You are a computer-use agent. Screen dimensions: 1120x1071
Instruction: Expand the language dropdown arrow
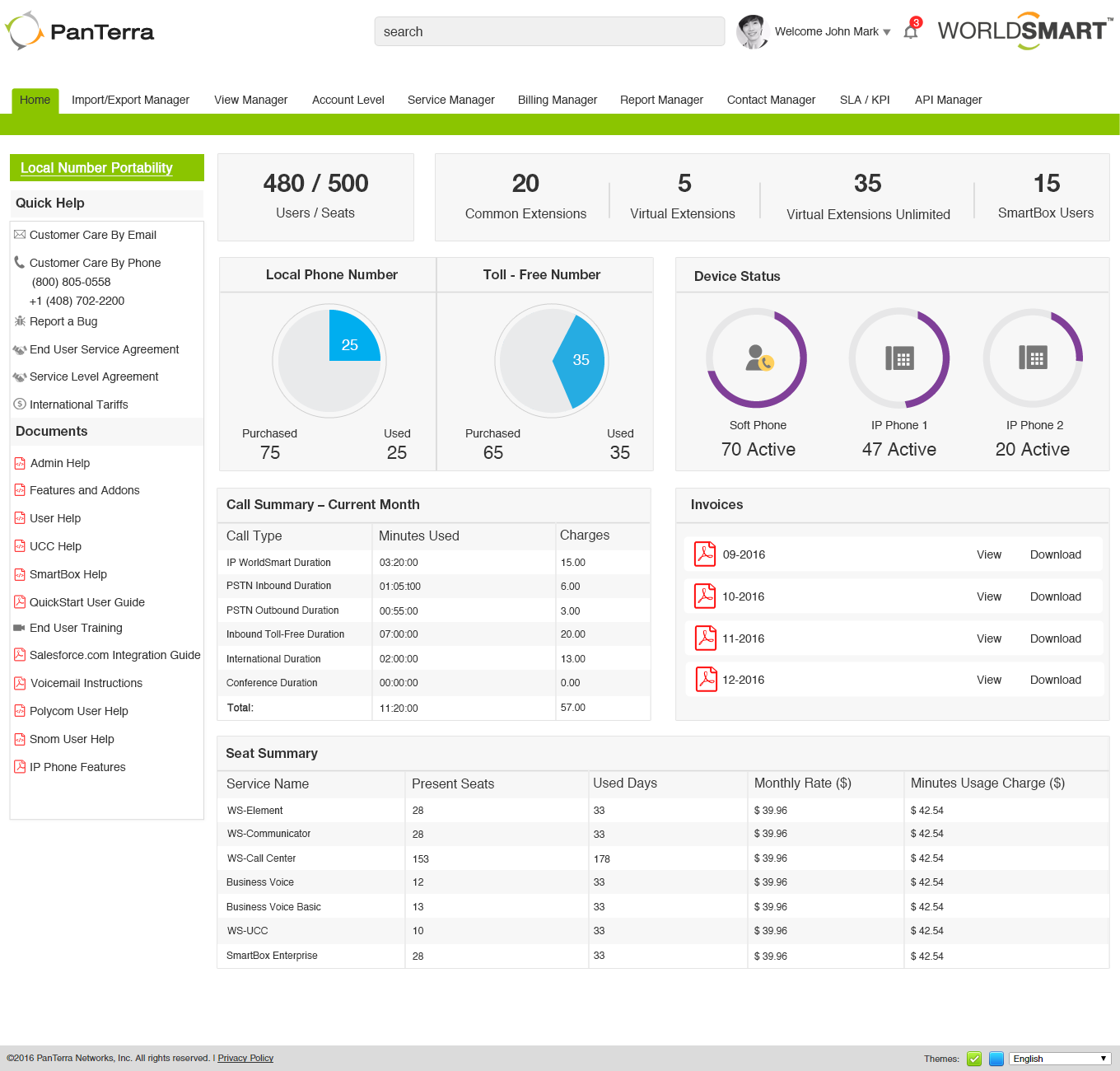[x=1104, y=1058]
